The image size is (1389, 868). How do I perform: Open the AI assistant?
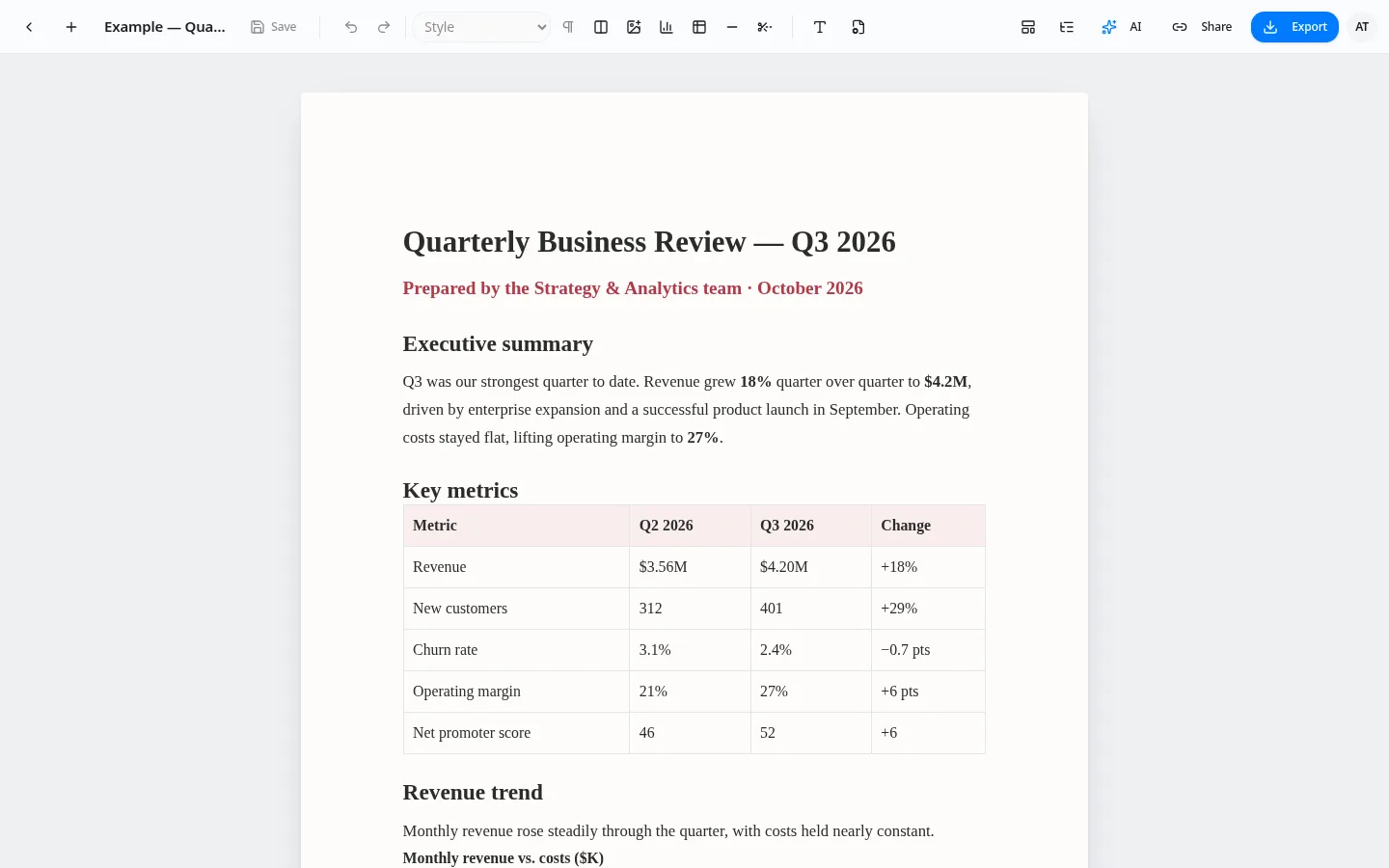pos(1122,27)
